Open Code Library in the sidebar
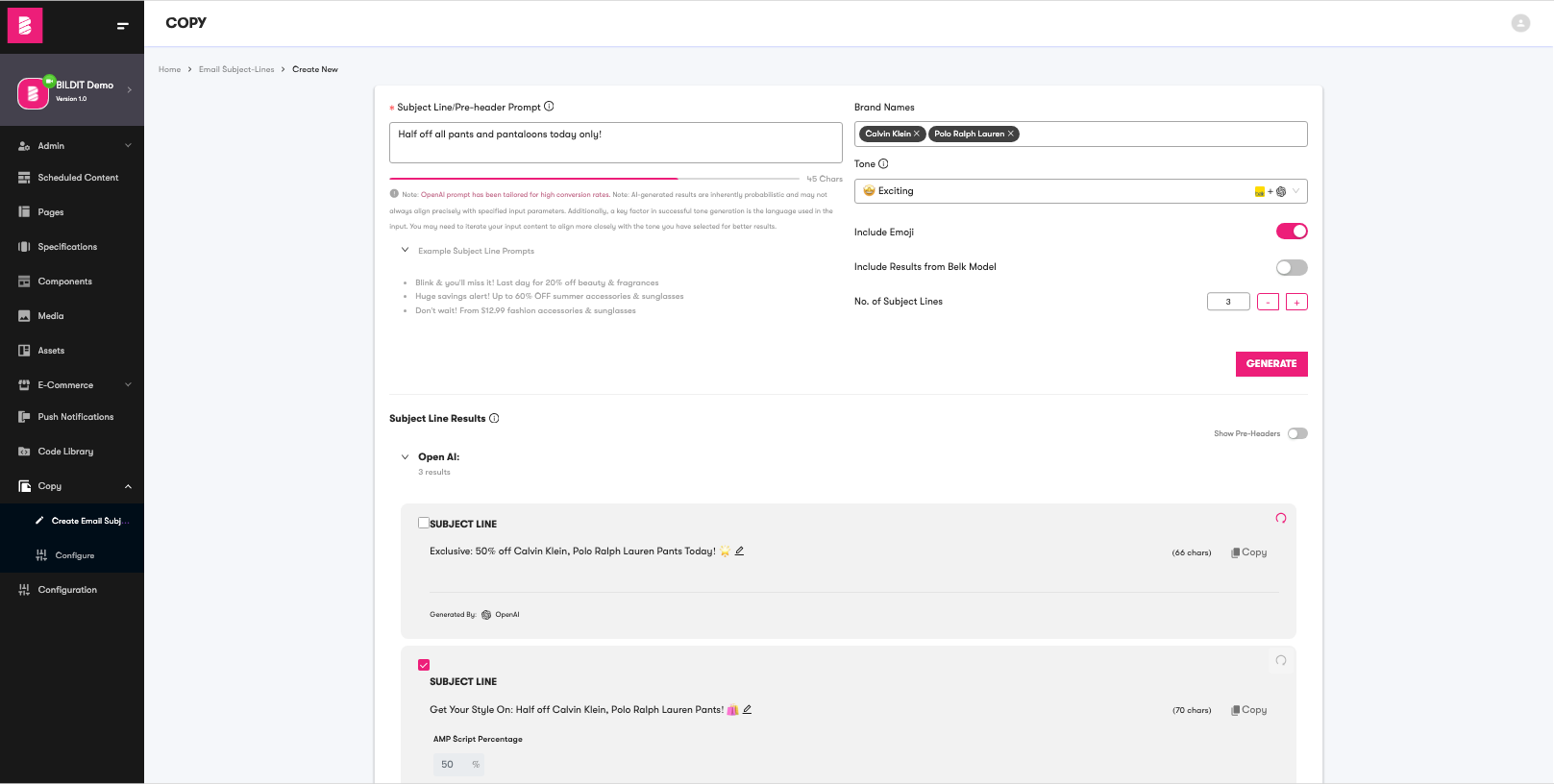The width and height of the screenshot is (1554, 784). pos(72,452)
